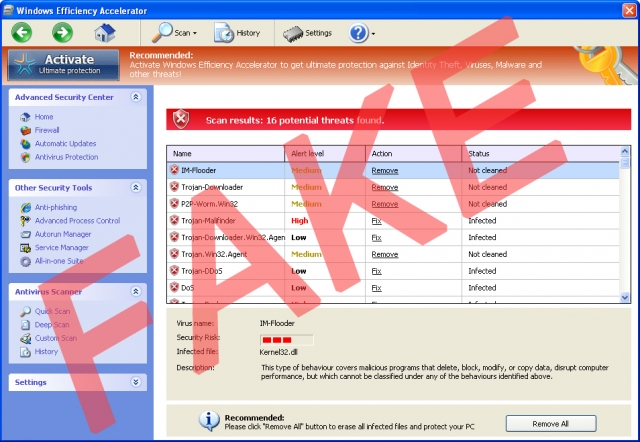
Task: Click the History icon under Antivirus Scanner
Action: [x=25, y=352]
